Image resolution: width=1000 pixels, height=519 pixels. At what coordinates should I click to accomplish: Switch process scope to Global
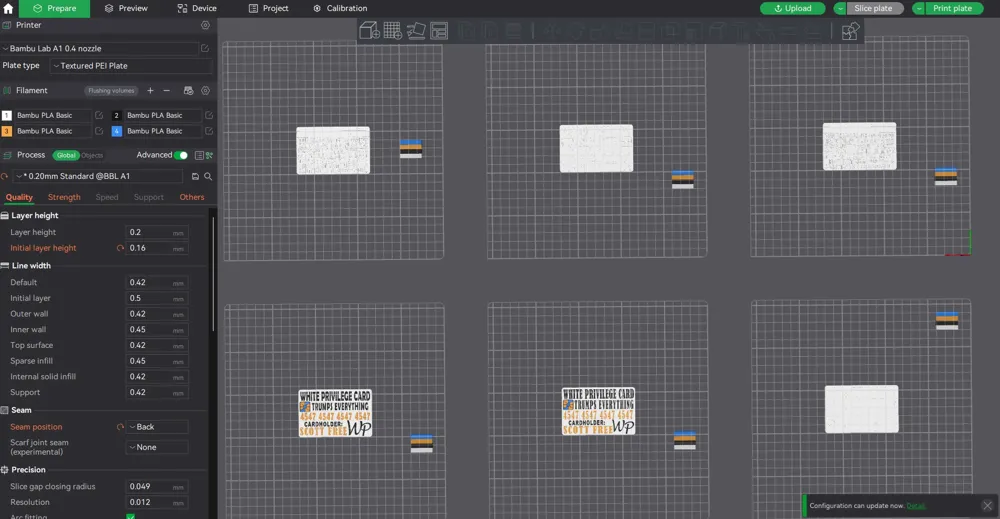[x=66, y=155]
